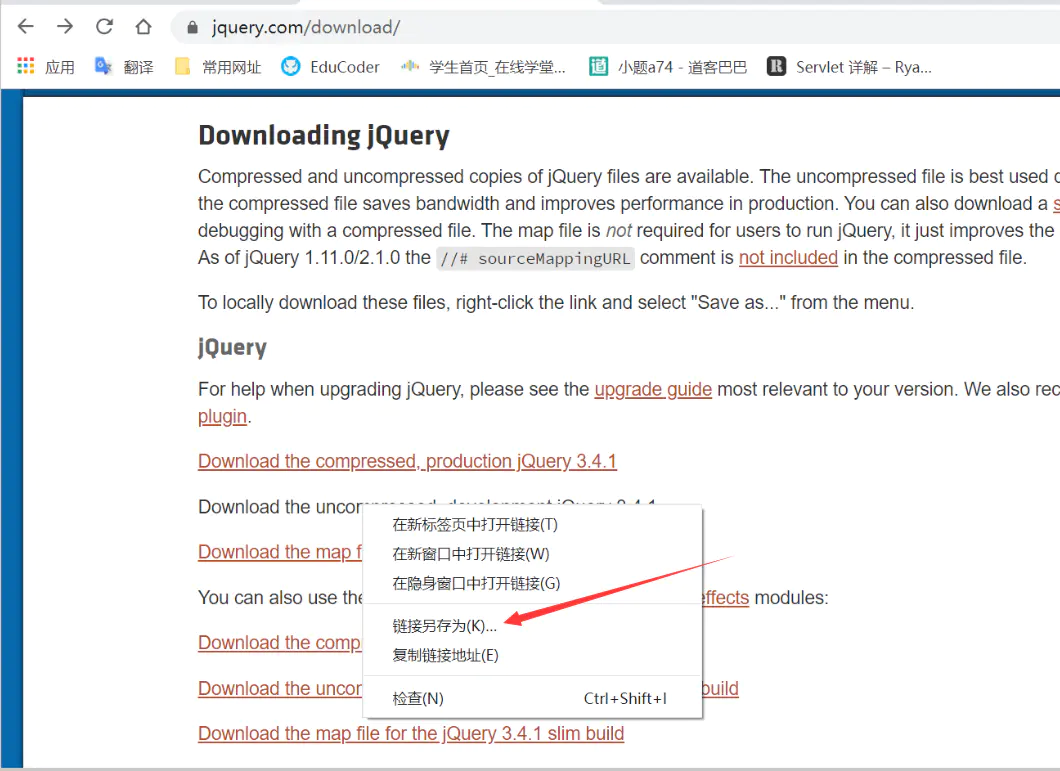The height and width of the screenshot is (771, 1060).
Task: Follow the 'effects' modules link
Action: (726, 598)
